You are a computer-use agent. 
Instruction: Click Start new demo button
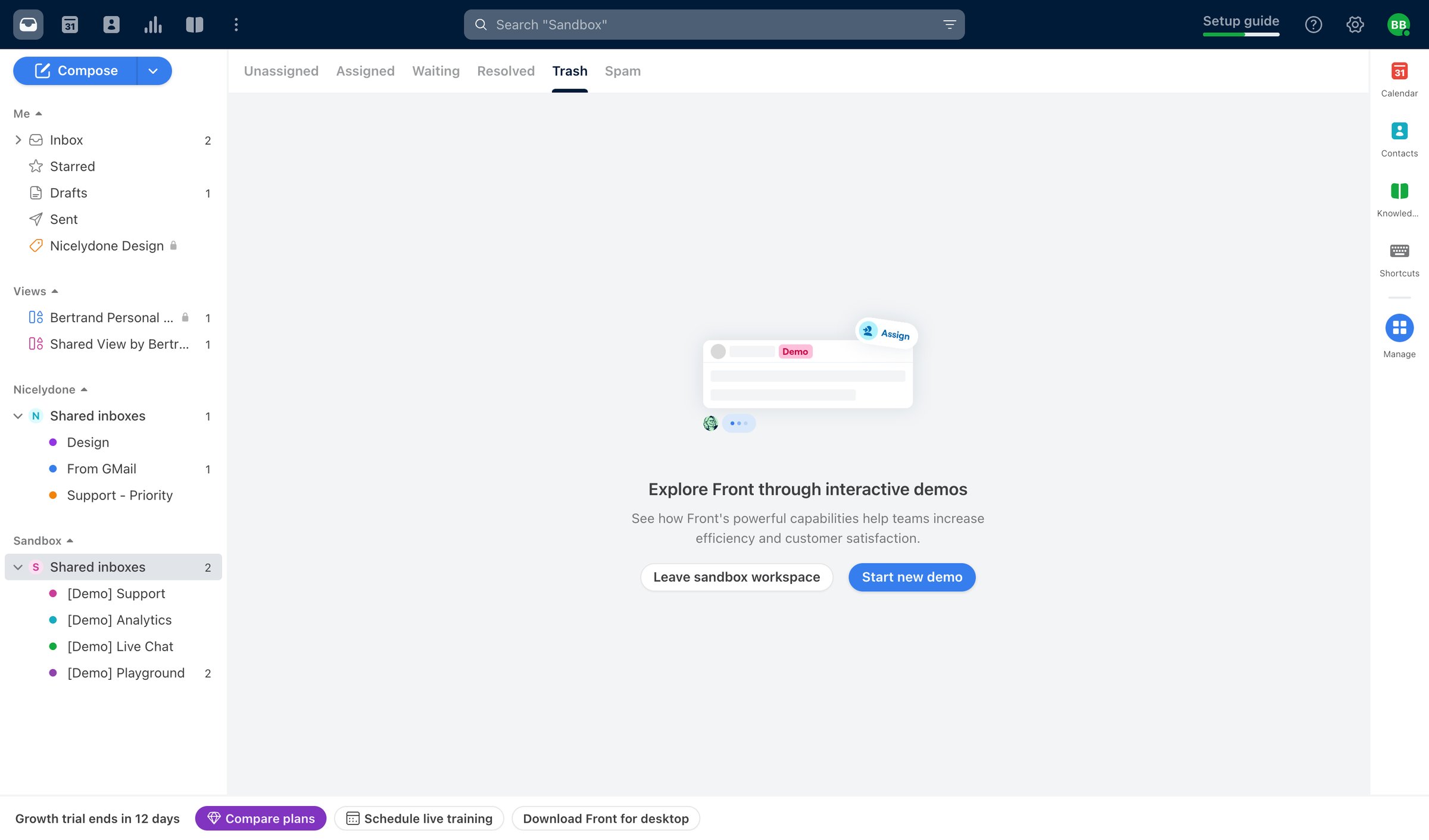click(912, 577)
